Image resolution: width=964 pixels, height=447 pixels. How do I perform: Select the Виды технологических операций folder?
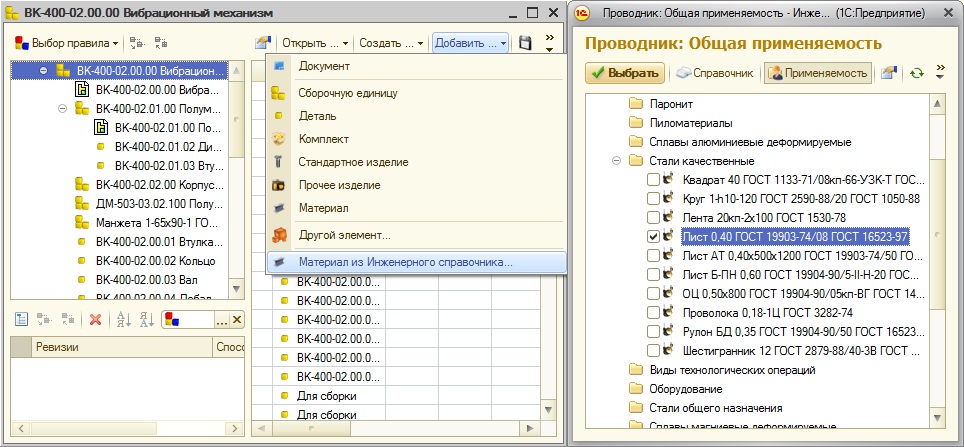[x=732, y=370]
